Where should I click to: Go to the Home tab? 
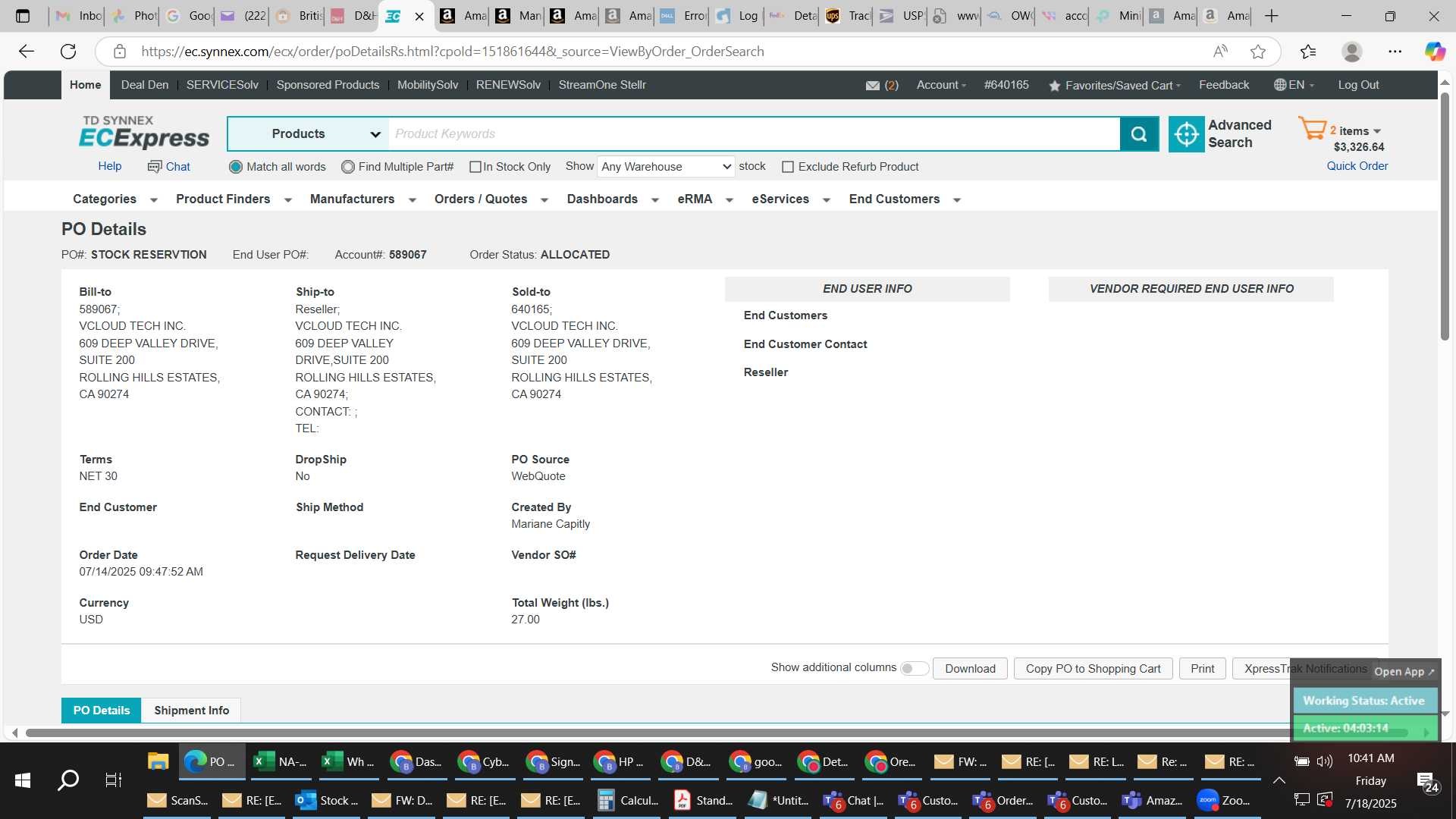(x=85, y=86)
